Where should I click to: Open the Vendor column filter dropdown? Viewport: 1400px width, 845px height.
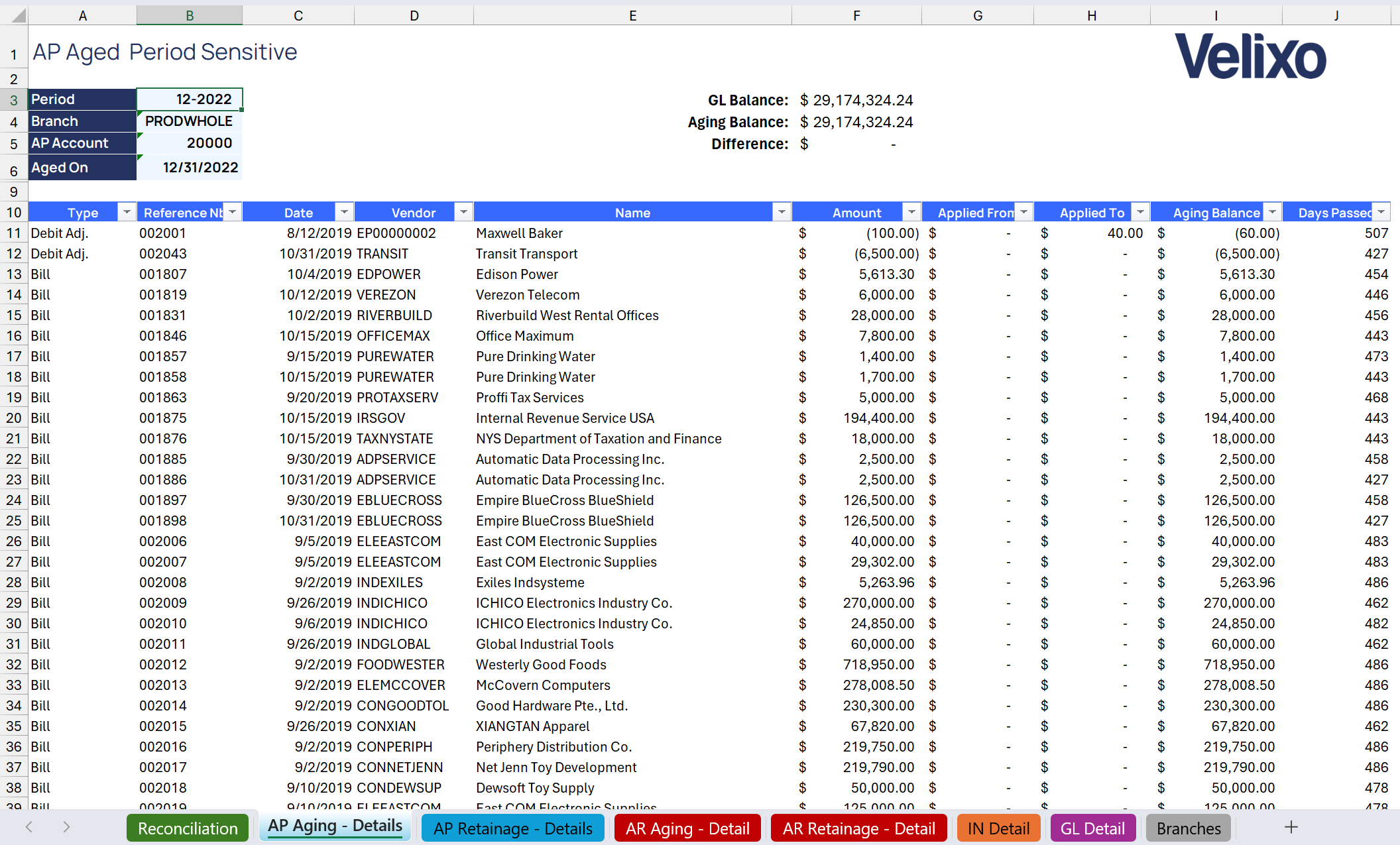point(463,212)
